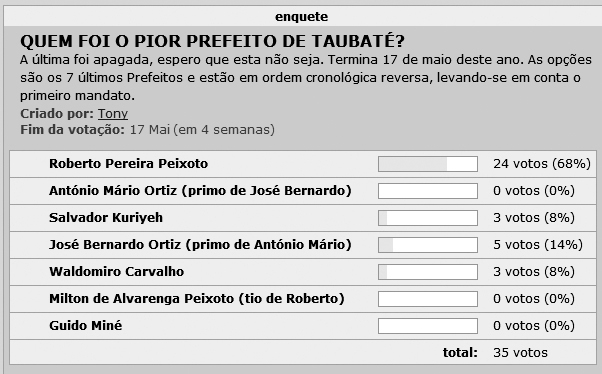
Task: Click the Waldomiro Carvalho vote bar
Action: 428,272
